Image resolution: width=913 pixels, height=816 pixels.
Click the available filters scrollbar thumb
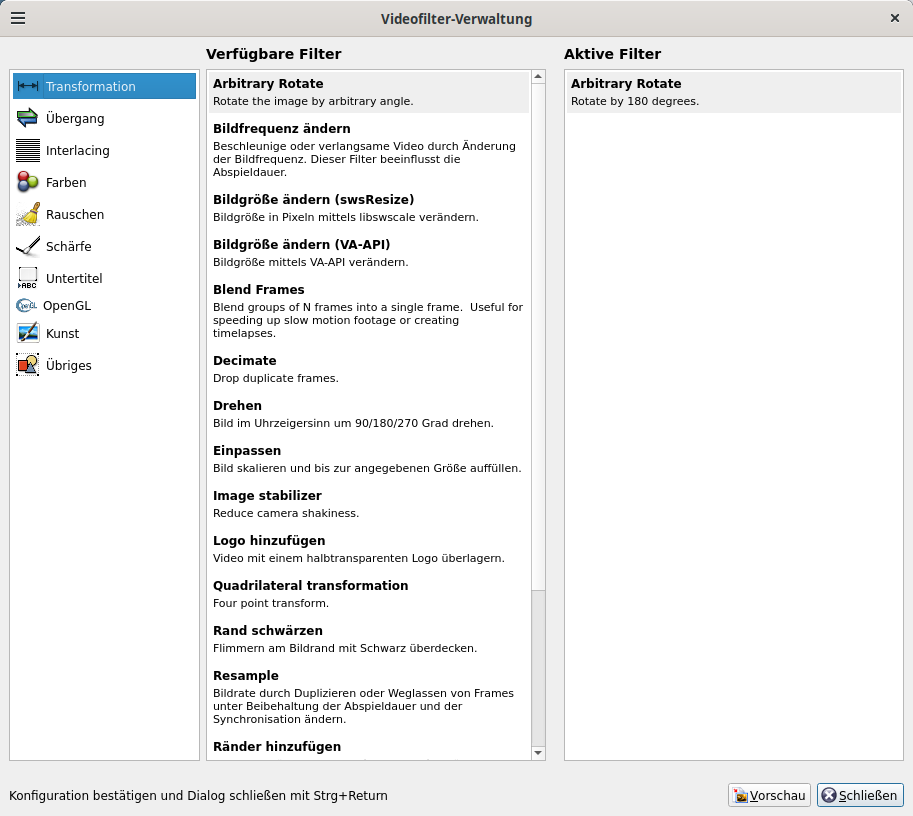[x=538, y=335]
